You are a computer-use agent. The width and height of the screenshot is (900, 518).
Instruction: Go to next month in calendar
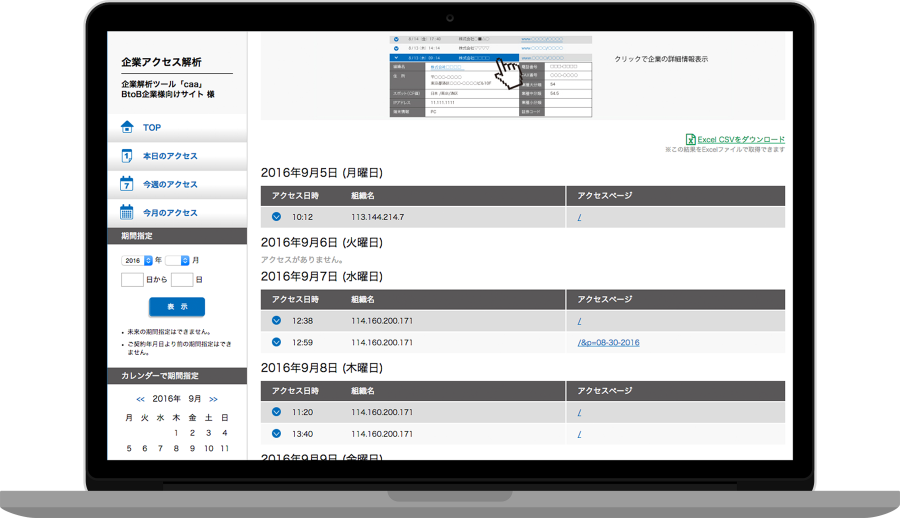coord(213,398)
